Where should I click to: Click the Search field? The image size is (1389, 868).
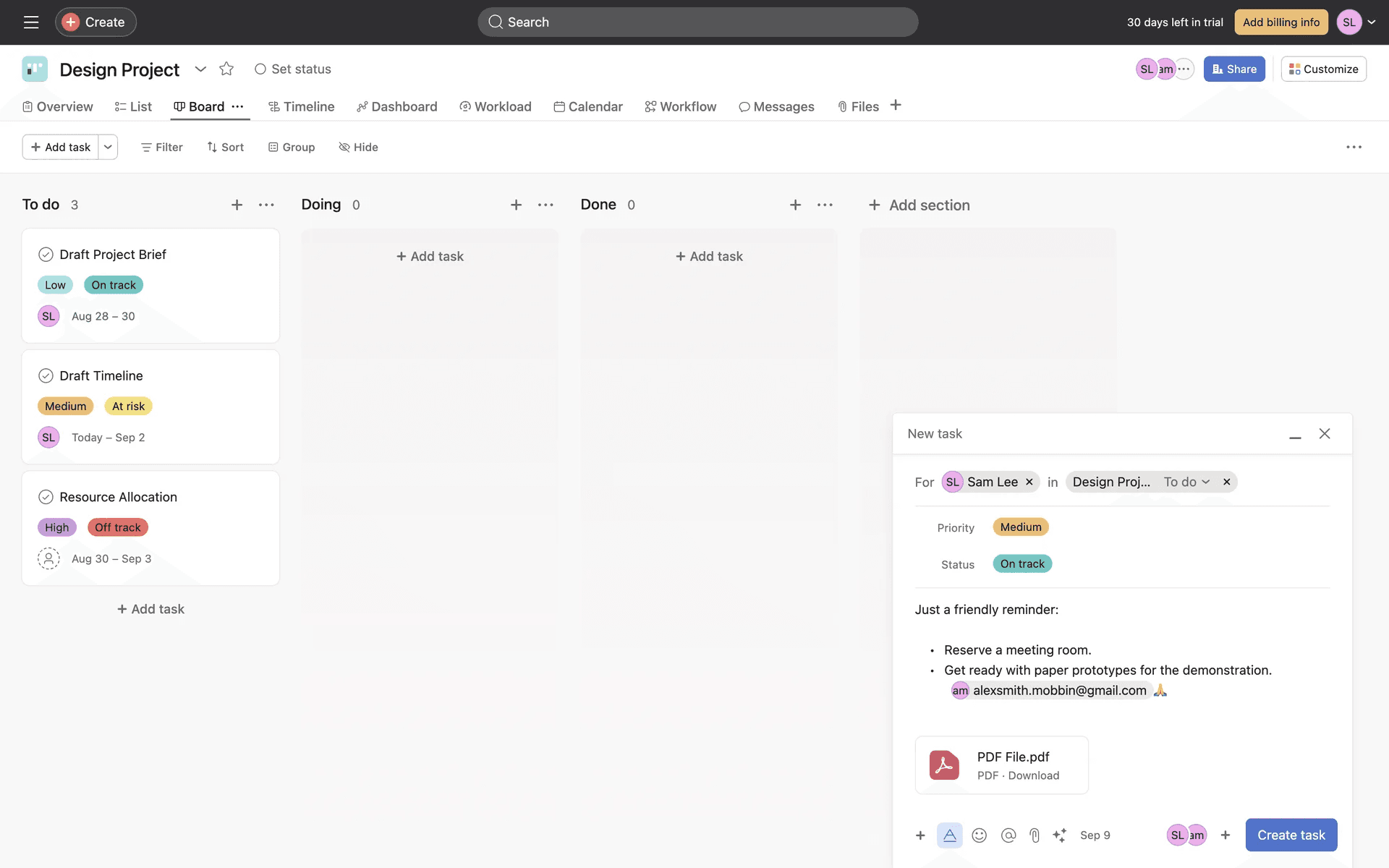(697, 22)
